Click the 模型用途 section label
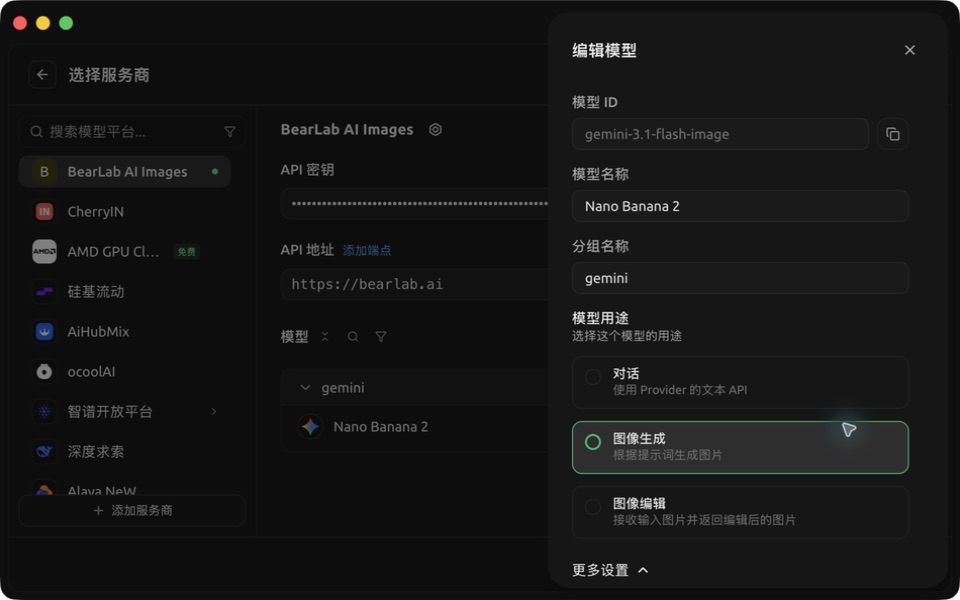The image size is (960, 600). (x=601, y=318)
